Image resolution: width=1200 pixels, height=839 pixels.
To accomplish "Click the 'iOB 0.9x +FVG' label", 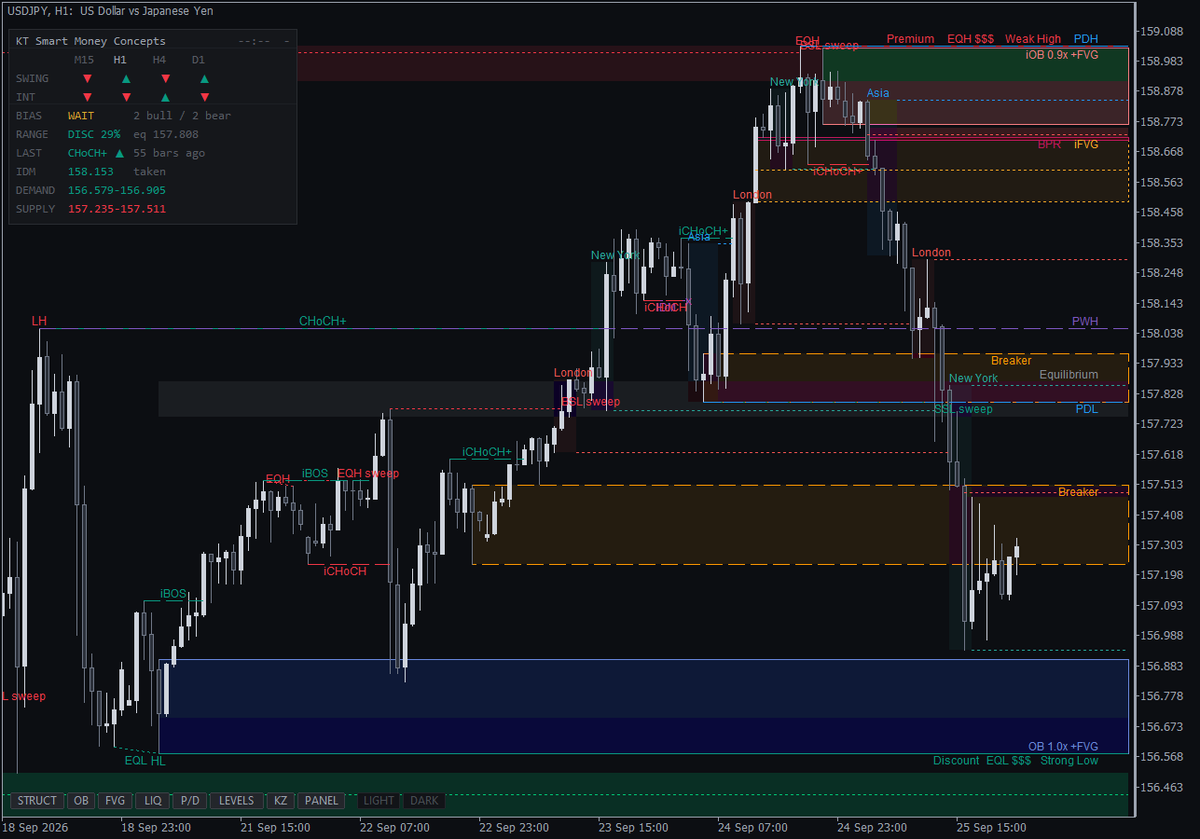I will click(x=1062, y=55).
